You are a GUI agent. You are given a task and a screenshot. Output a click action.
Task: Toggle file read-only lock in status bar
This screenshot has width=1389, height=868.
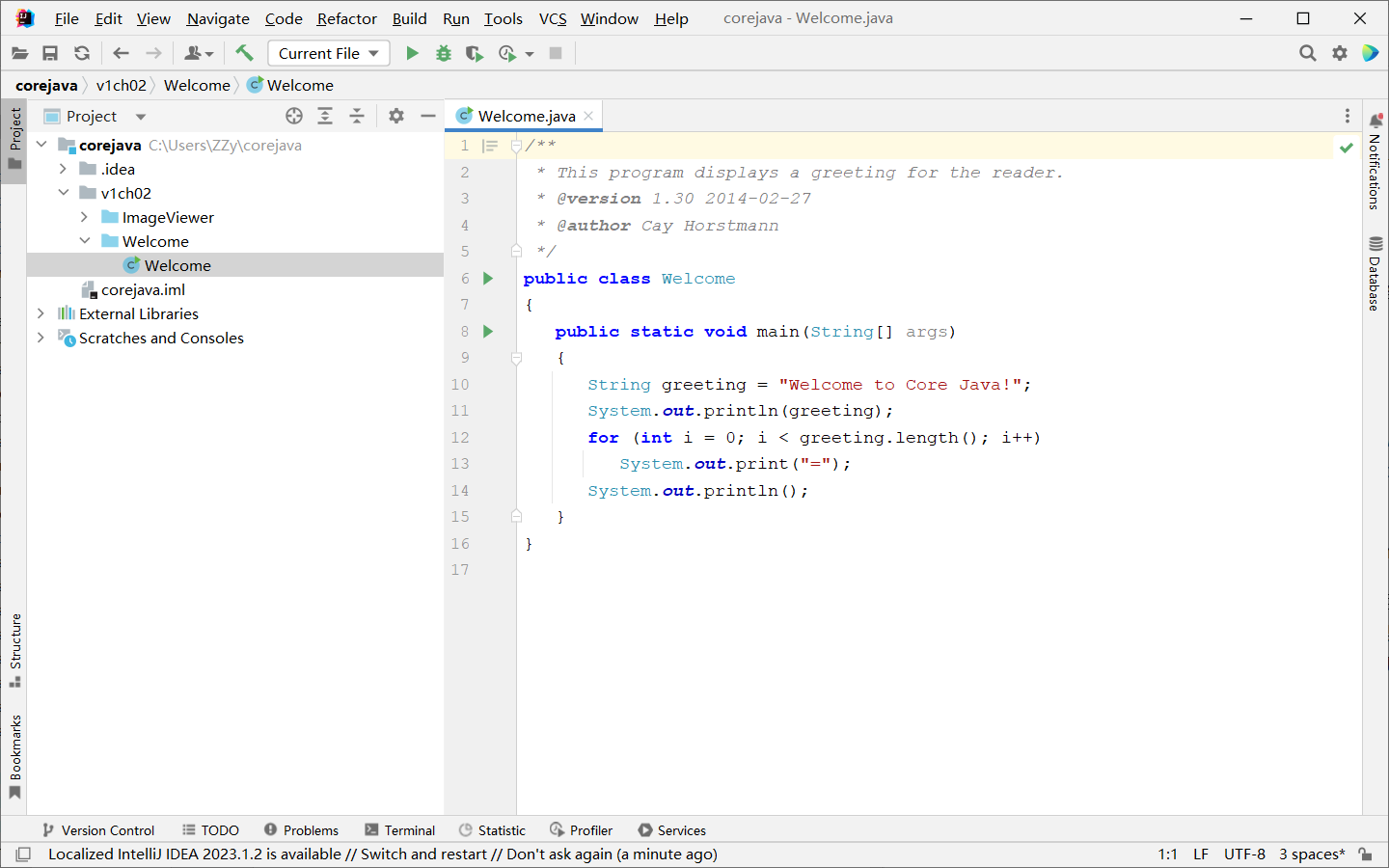[1365, 854]
